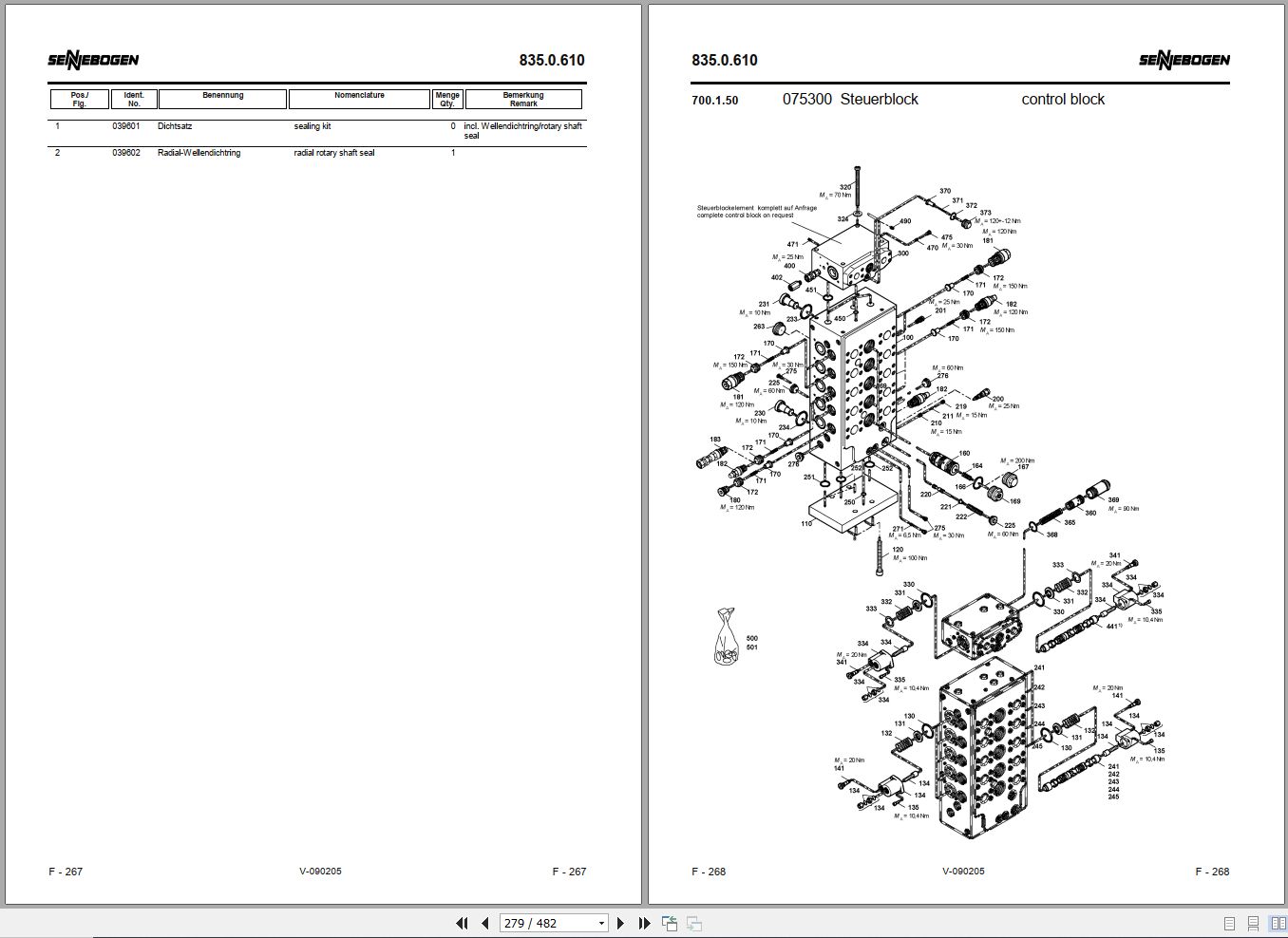Viewport: 1288px width, 938px height.
Task: Go to the previous page
Action: 484,923
